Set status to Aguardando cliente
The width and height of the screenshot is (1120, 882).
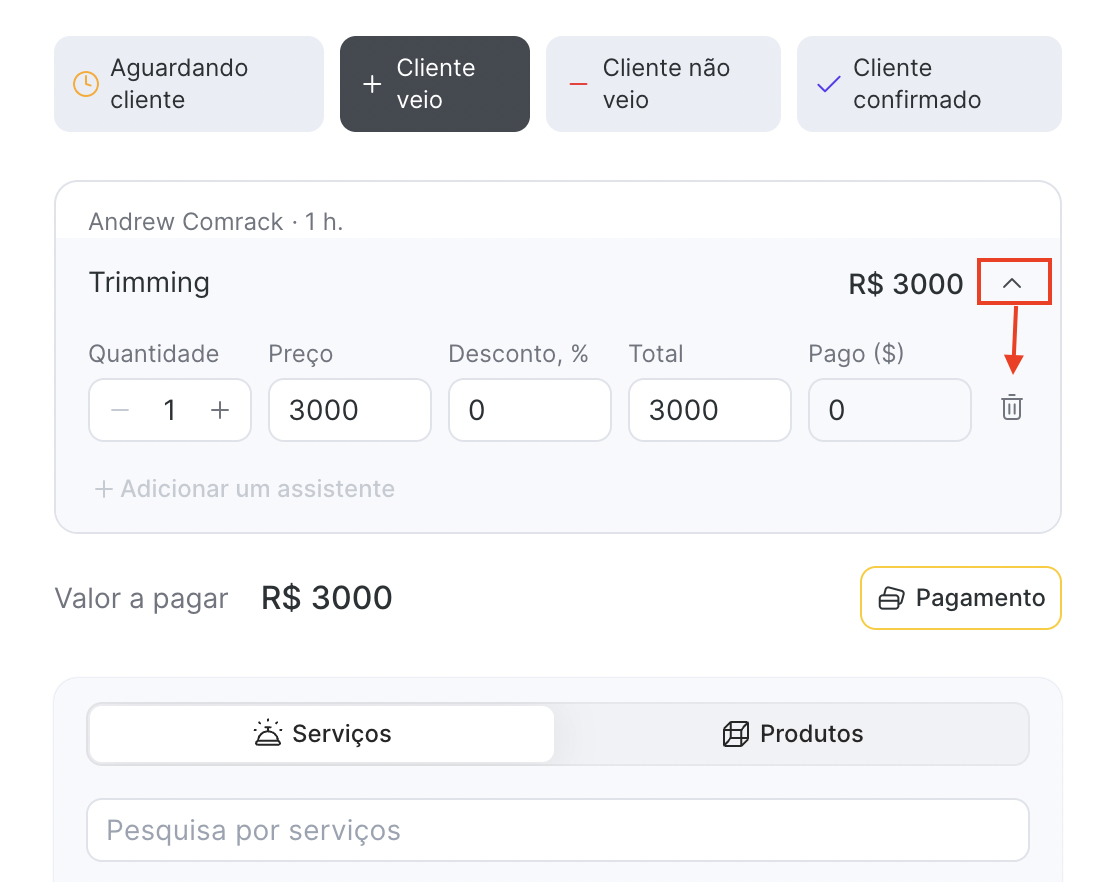[x=189, y=84]
